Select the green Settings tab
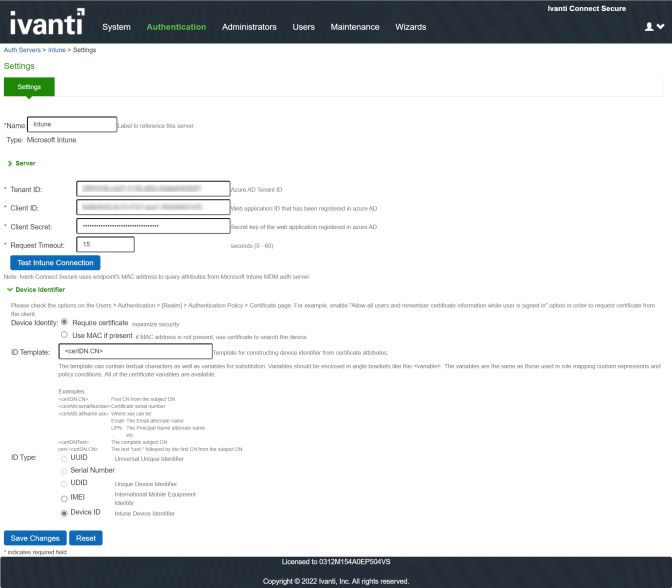Viewport: 672px width, 588px height. point(29,87)
